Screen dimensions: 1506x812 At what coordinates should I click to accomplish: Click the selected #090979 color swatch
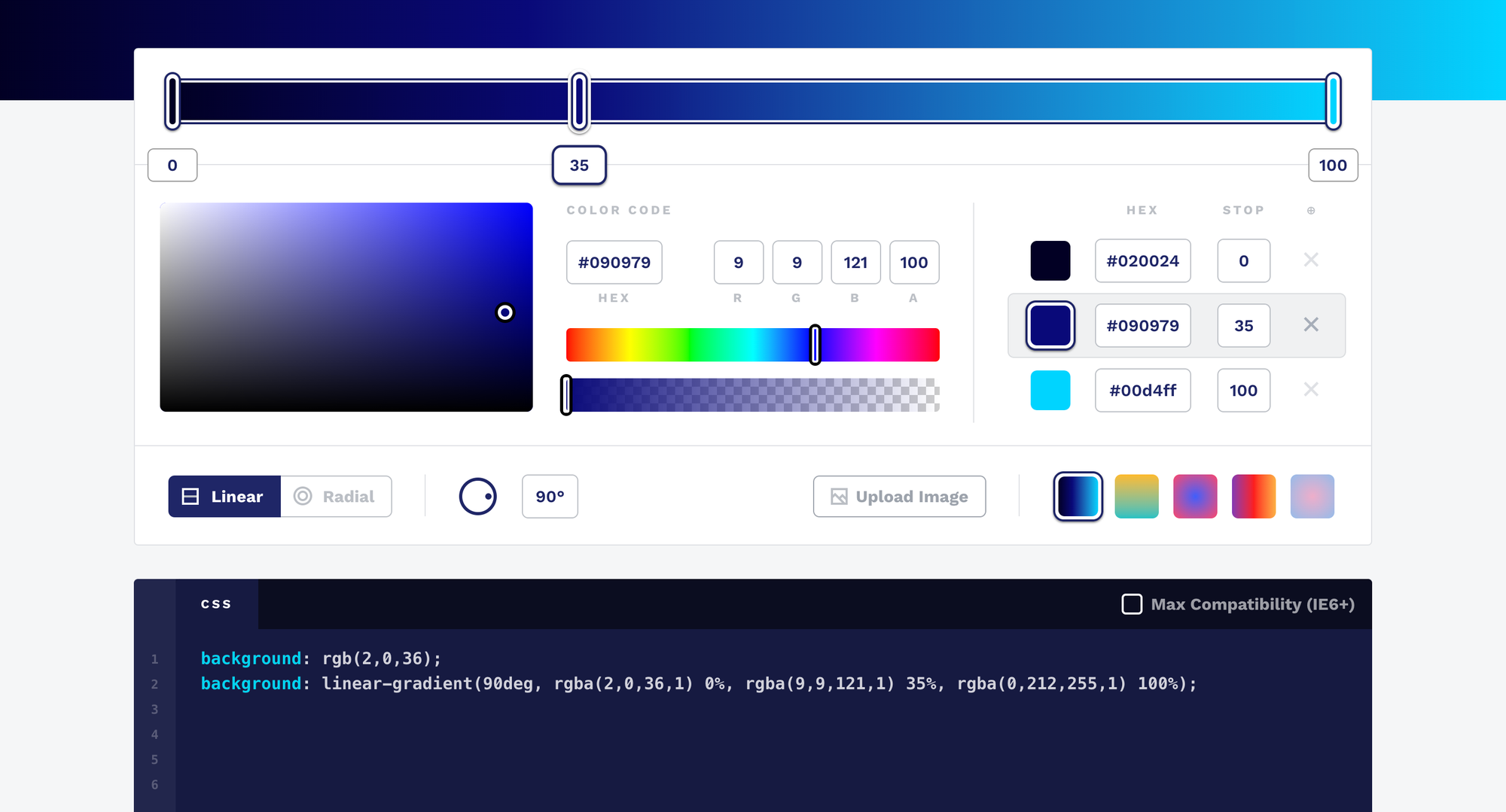tap(1050, 325)
